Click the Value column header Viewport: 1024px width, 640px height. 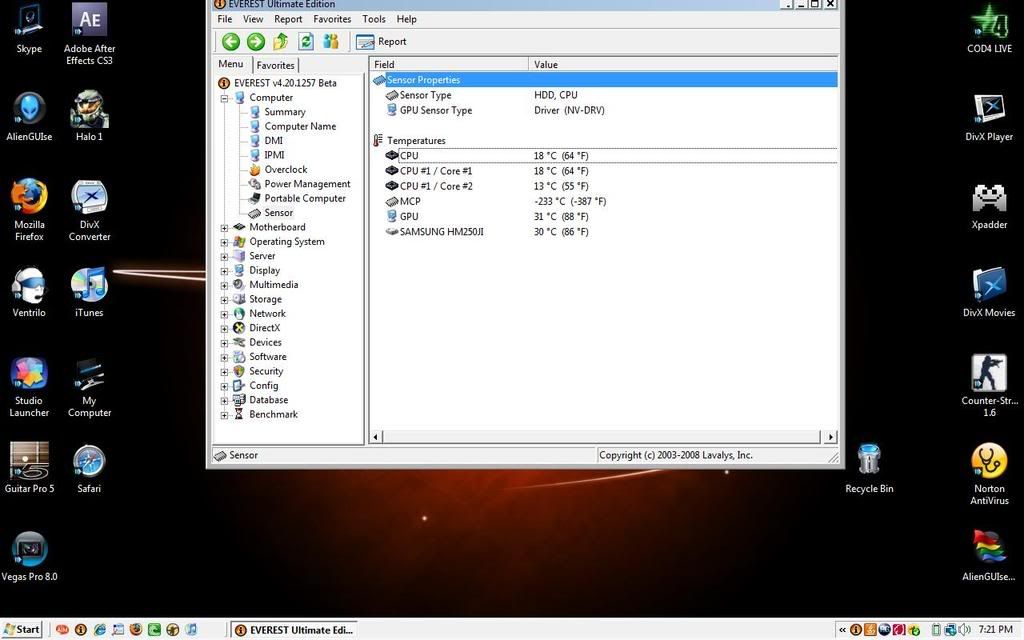(x=683, y=64)
